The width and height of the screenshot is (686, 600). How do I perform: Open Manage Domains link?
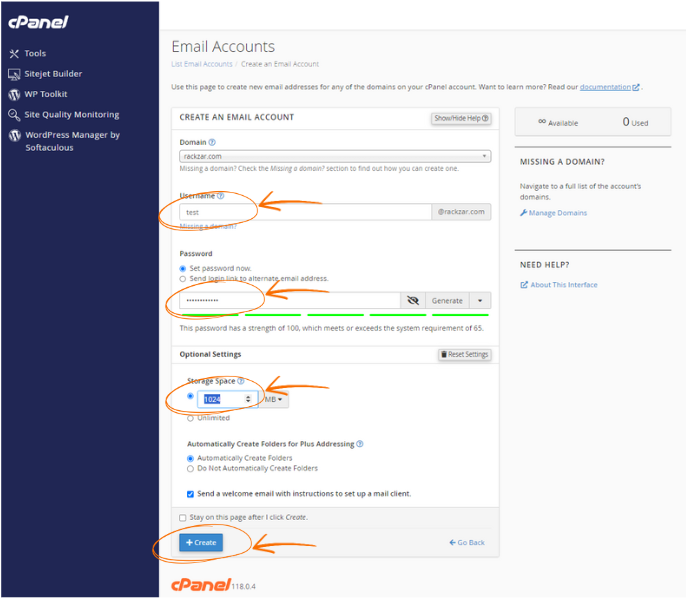pyautogui.click(x=553, y=213)
